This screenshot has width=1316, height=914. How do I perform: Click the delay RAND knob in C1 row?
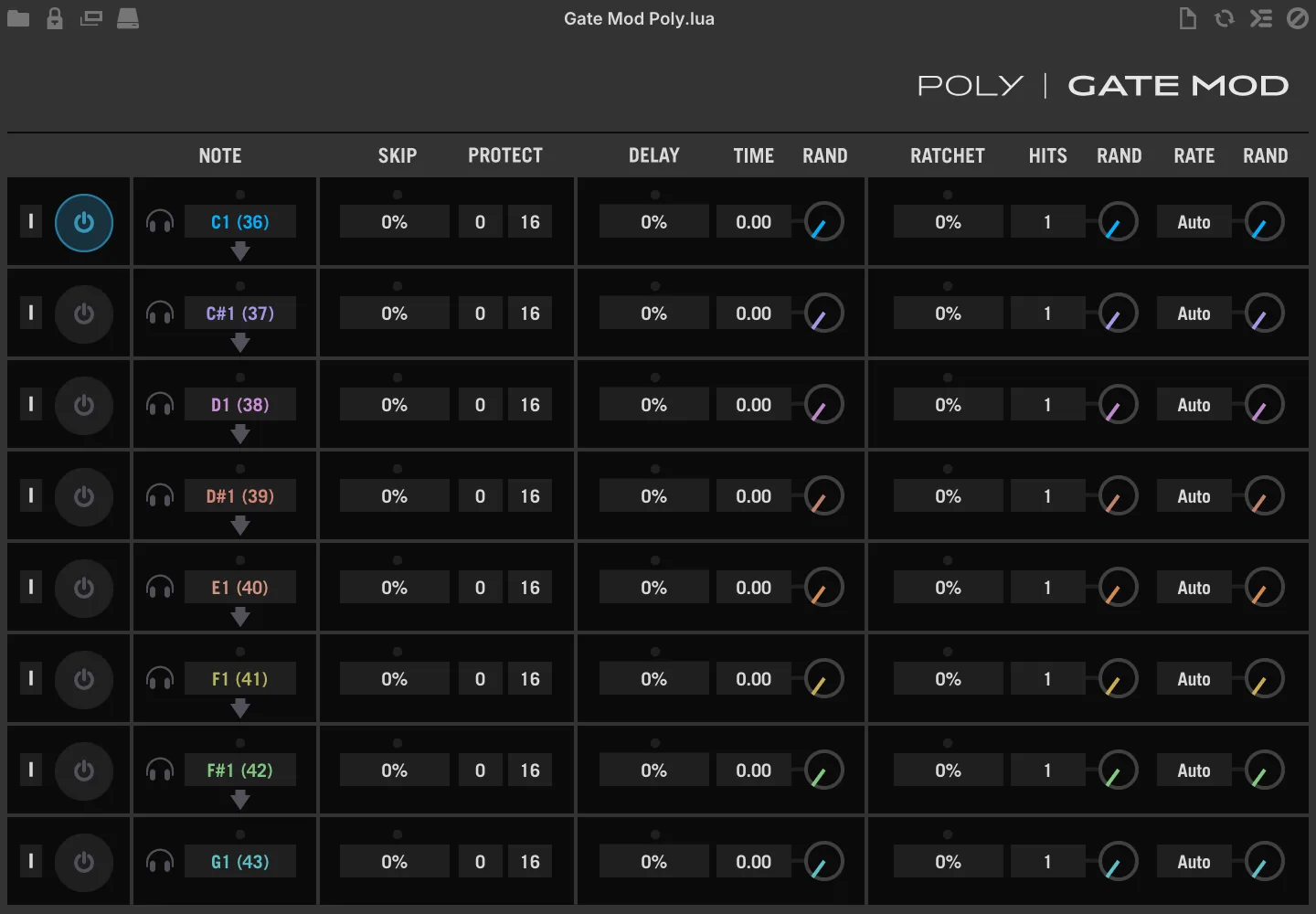(824, 222)
